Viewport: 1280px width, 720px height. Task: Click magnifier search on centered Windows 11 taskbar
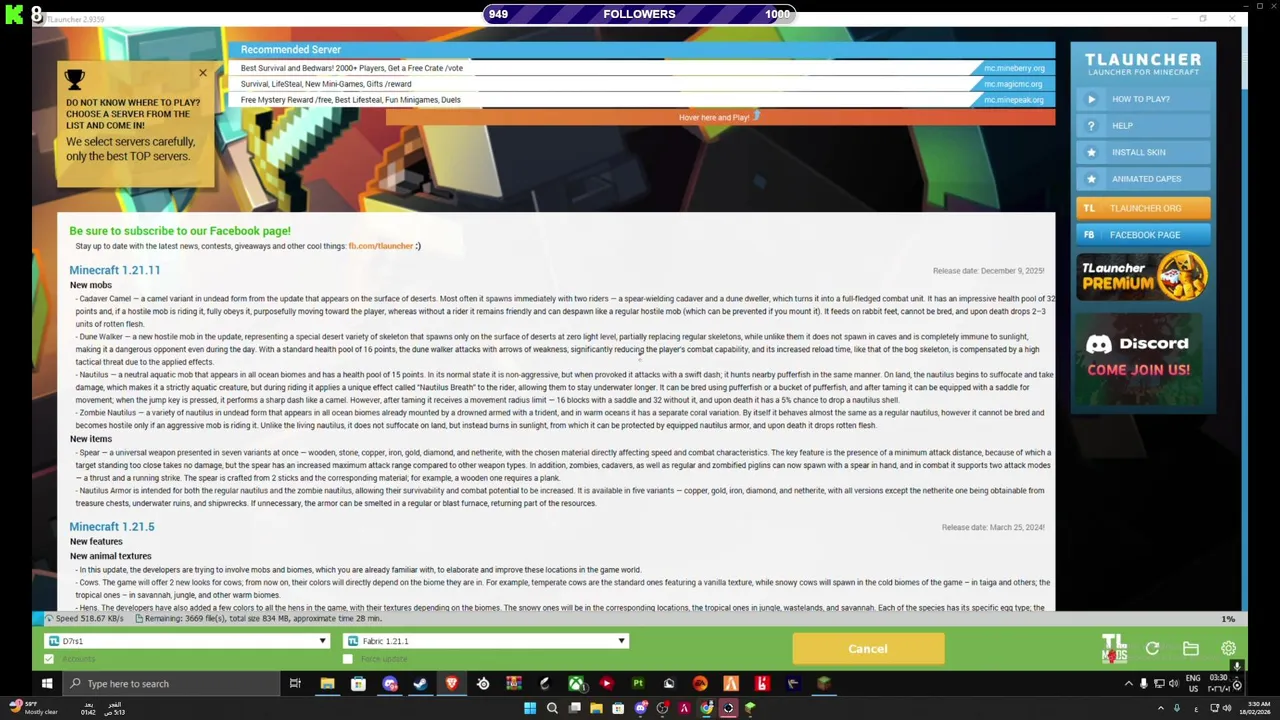tap(552, 708)
